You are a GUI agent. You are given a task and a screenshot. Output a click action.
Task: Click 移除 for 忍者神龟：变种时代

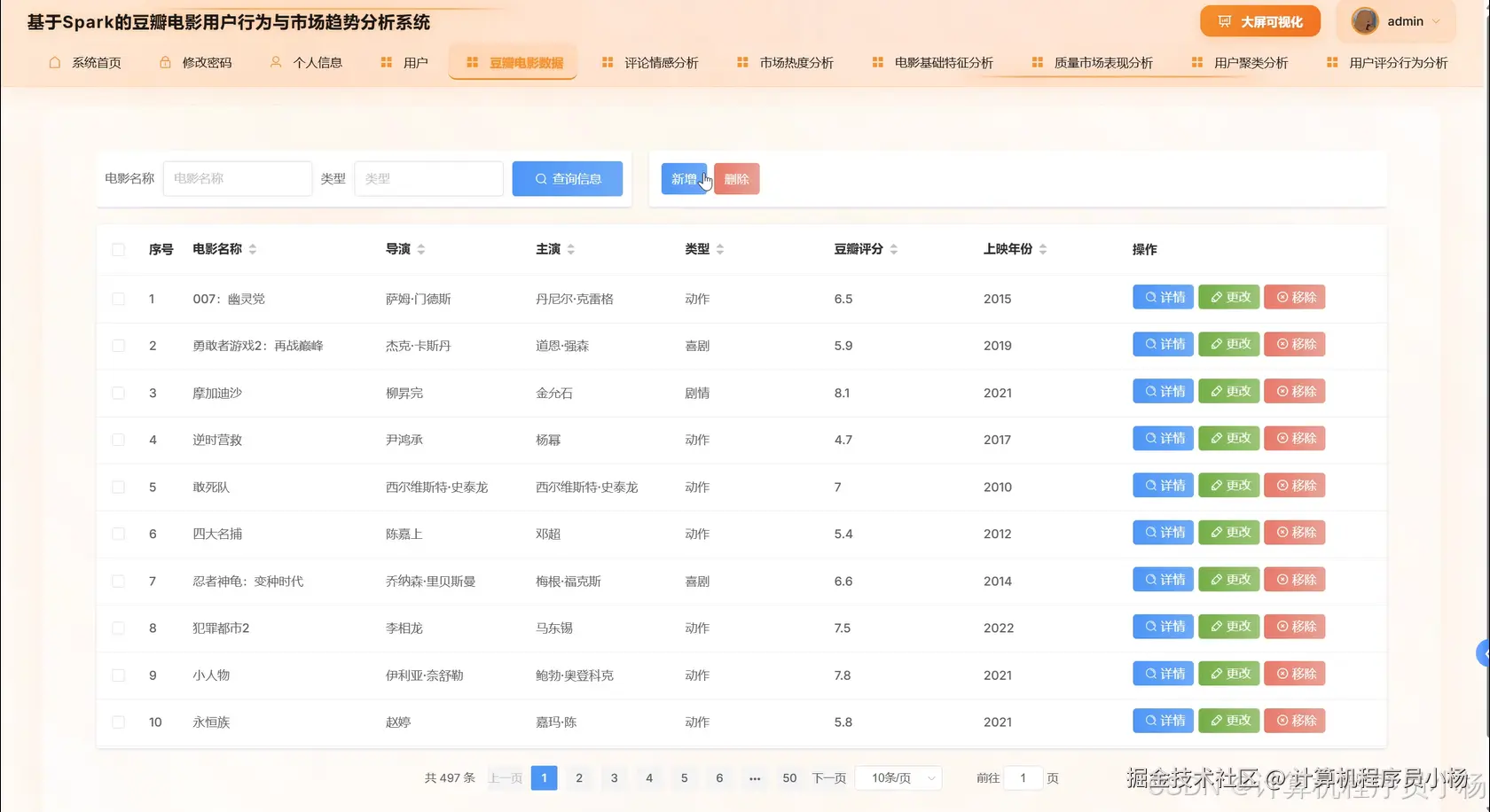(1295, 579)
